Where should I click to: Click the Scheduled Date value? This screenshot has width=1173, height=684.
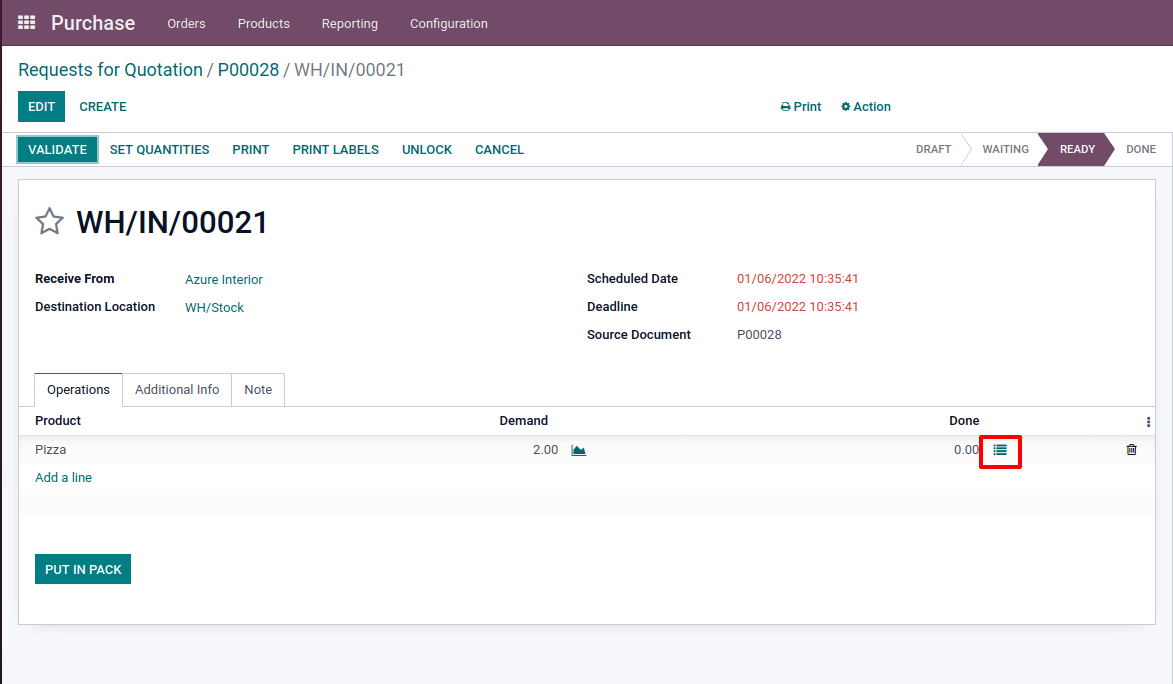[797, 278]
